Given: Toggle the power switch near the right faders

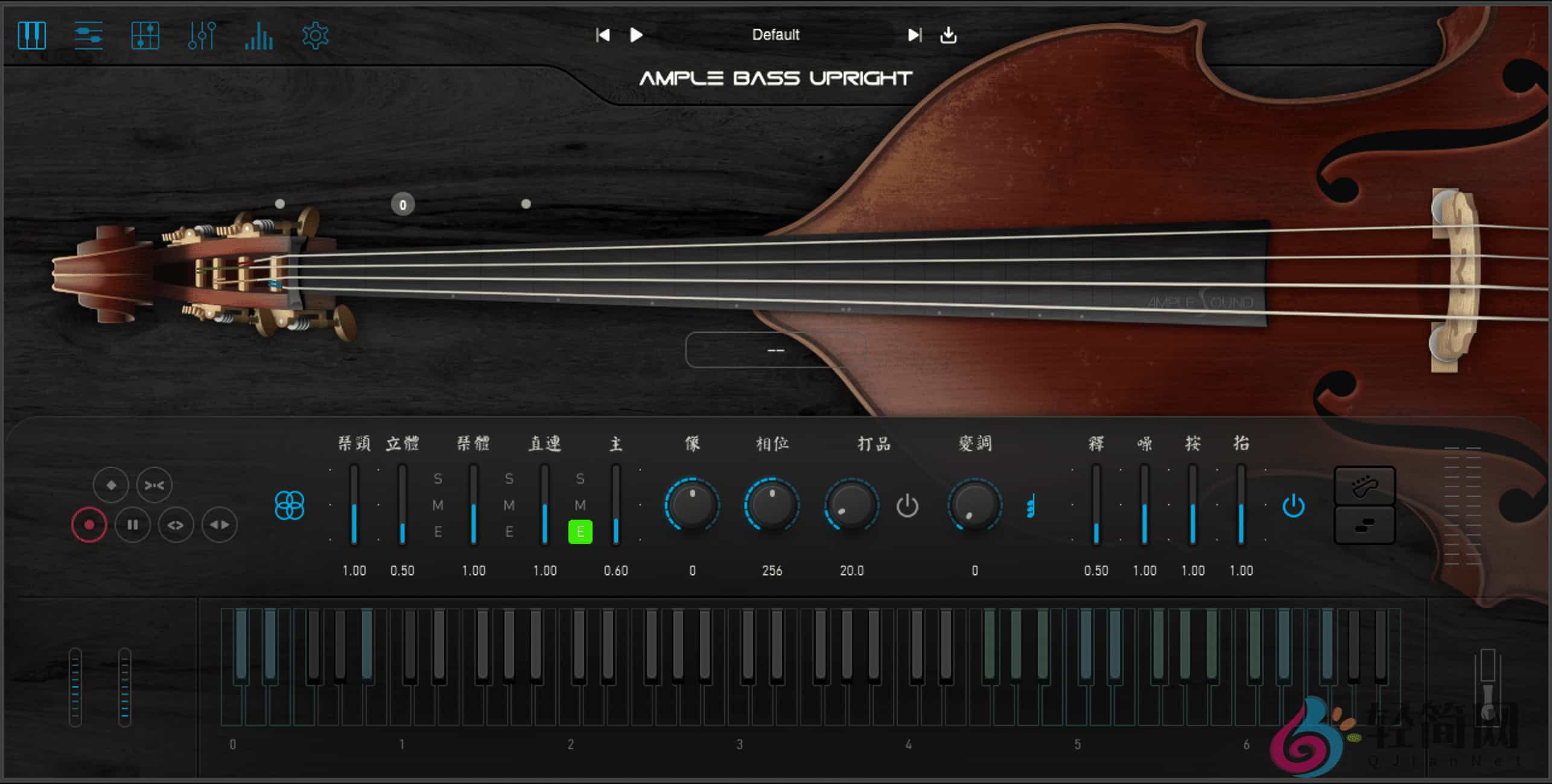Looking at the screenshot, I should pyautogui.click(x=1293, y=507).
